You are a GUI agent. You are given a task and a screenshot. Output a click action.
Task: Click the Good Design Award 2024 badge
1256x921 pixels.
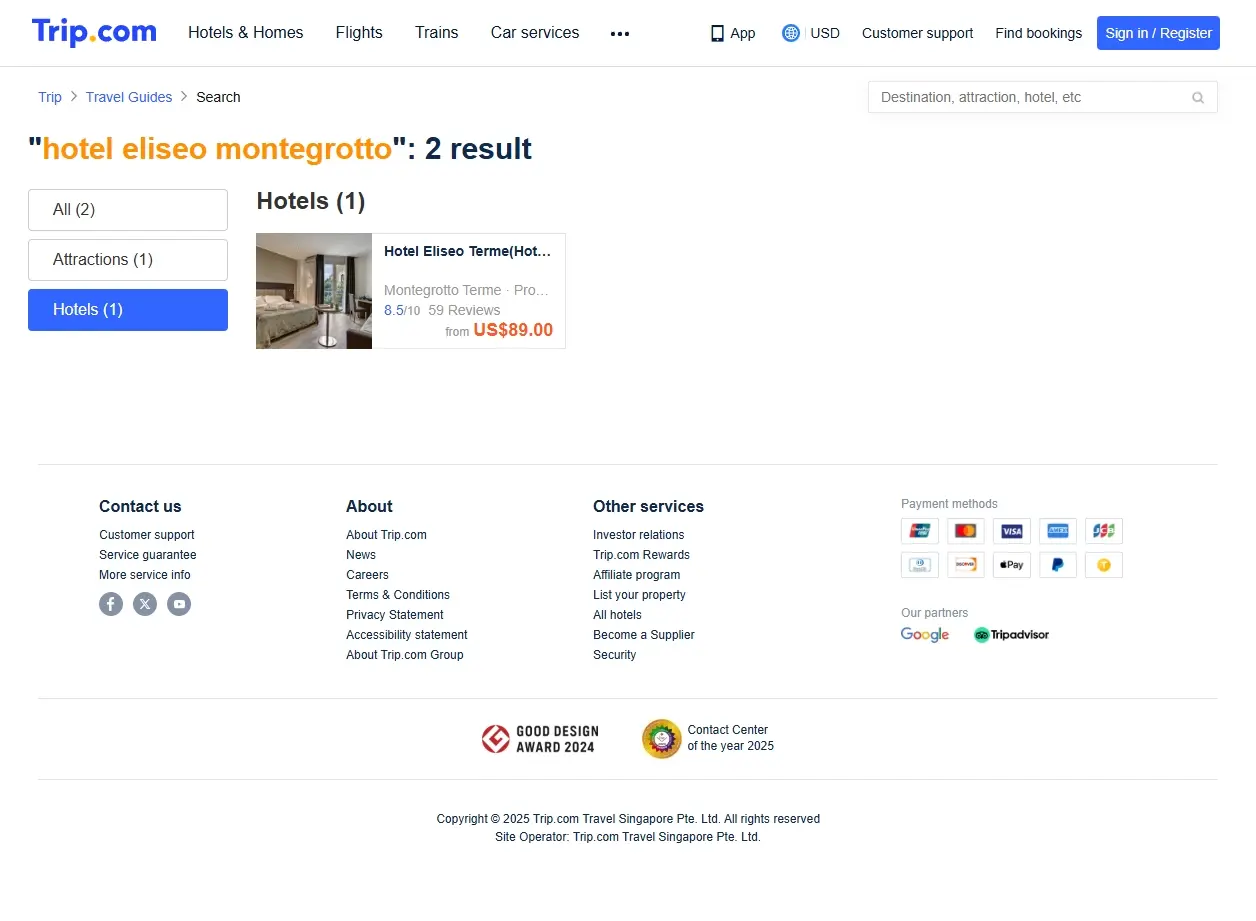(x=538, y=739)
